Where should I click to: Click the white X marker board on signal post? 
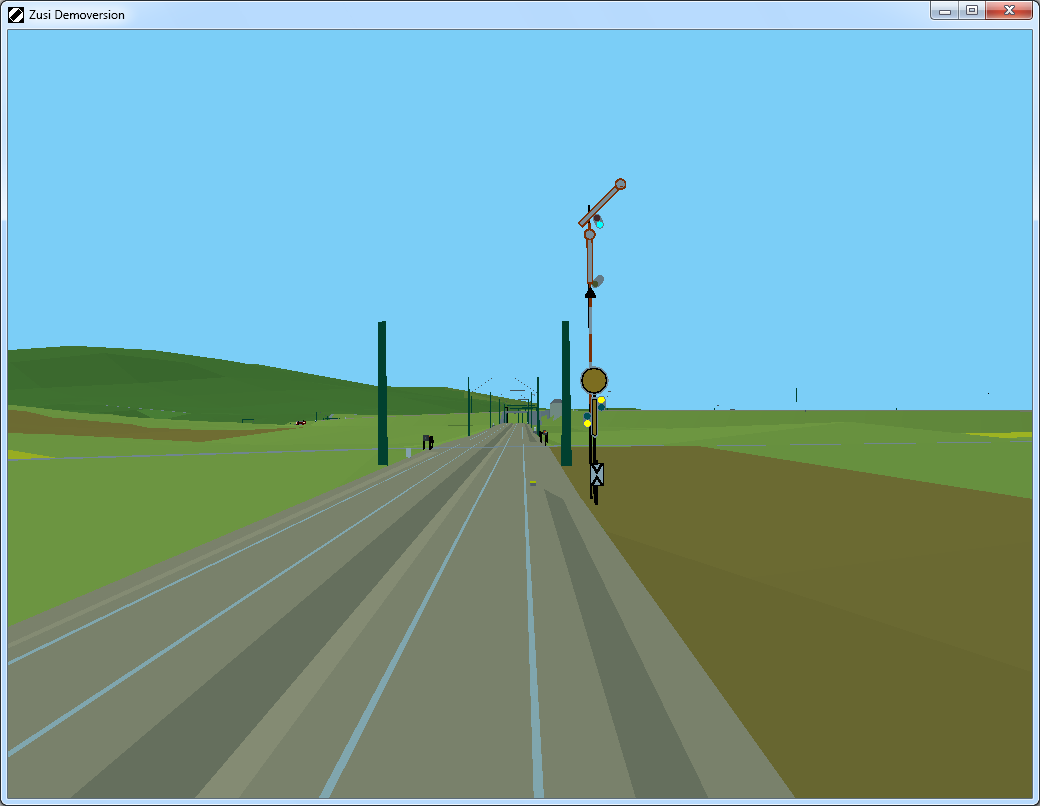pos(597,474)
